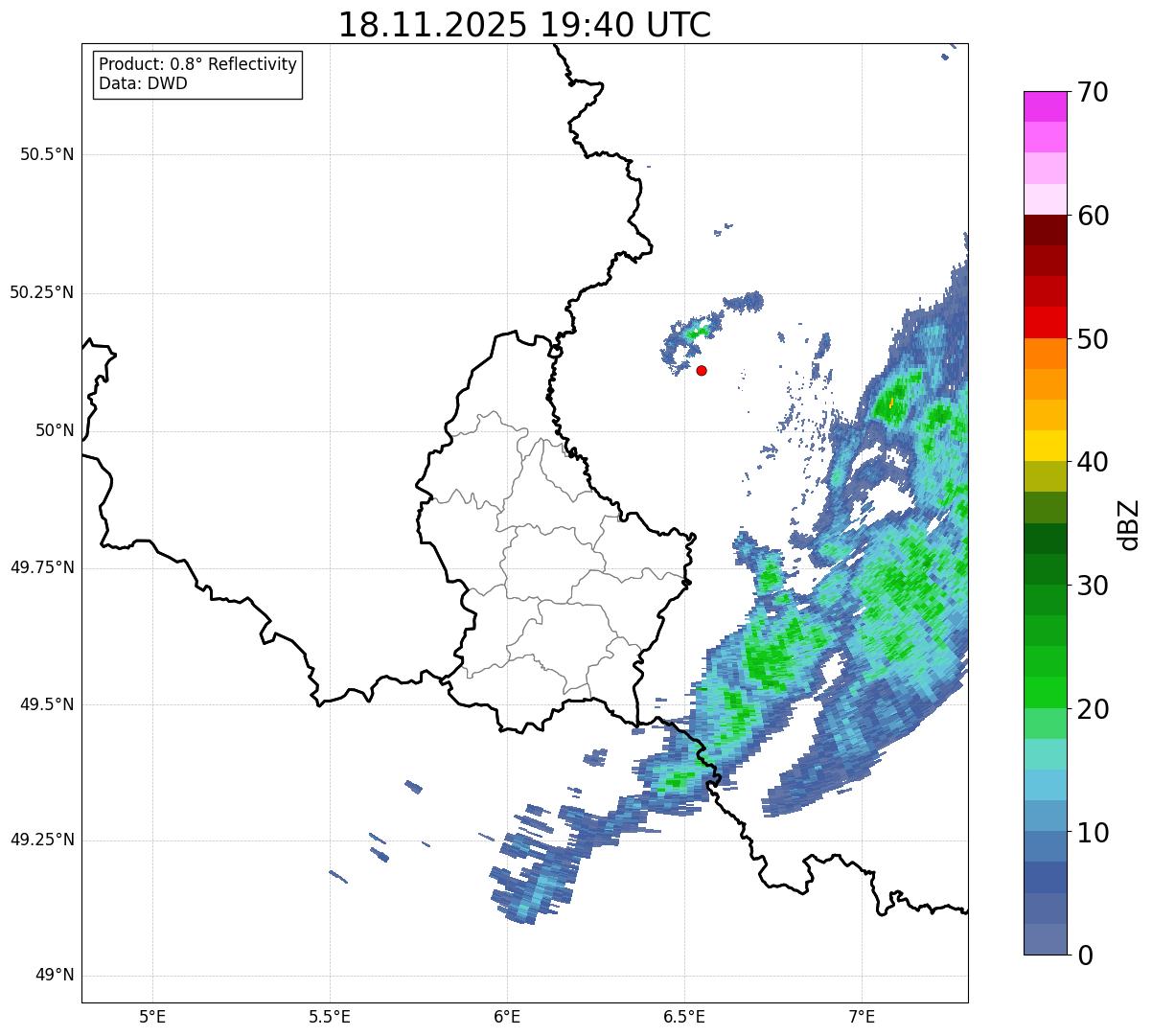Click the 7°E longitude label
1152x1036 pixels.
point(862,1016)
